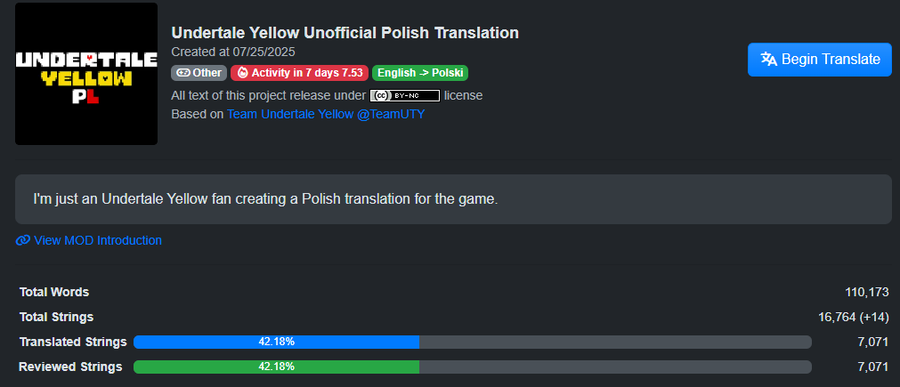The image size is (900, 387).
Task: Click the translate icon in Begin Translate
Action: tap(769, 59)
